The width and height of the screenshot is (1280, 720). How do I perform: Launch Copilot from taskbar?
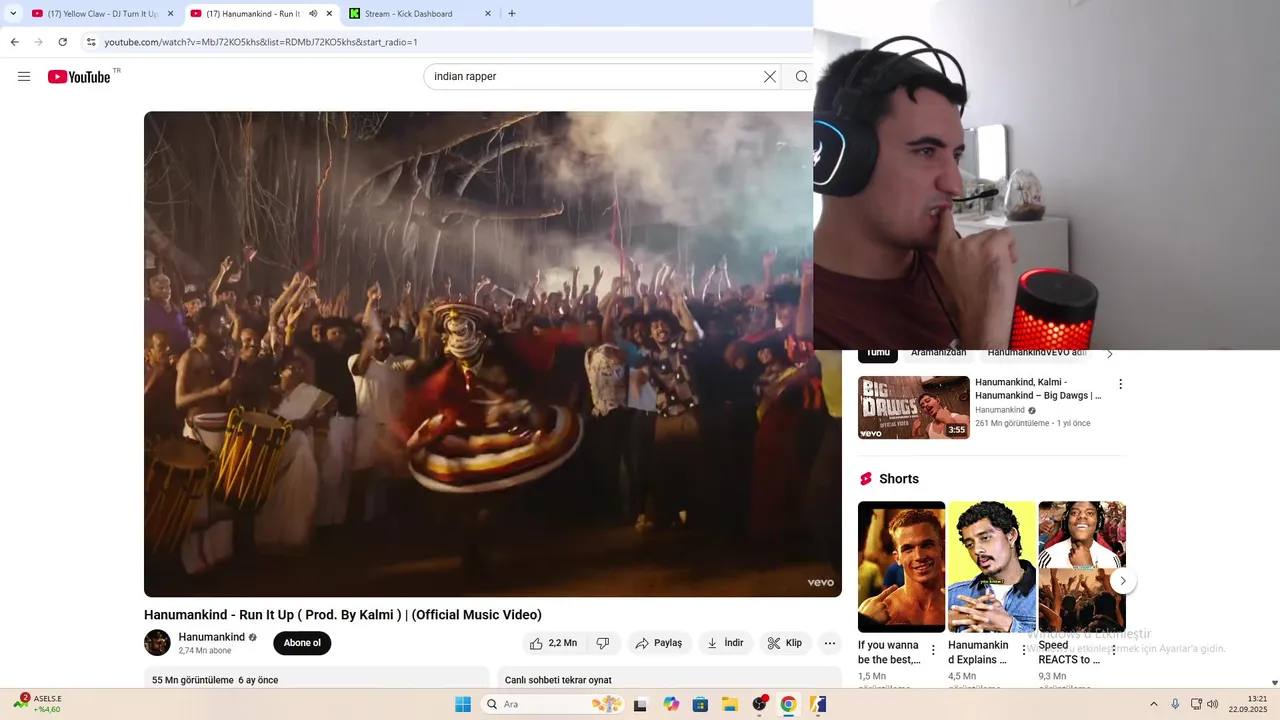coord(671,704)
